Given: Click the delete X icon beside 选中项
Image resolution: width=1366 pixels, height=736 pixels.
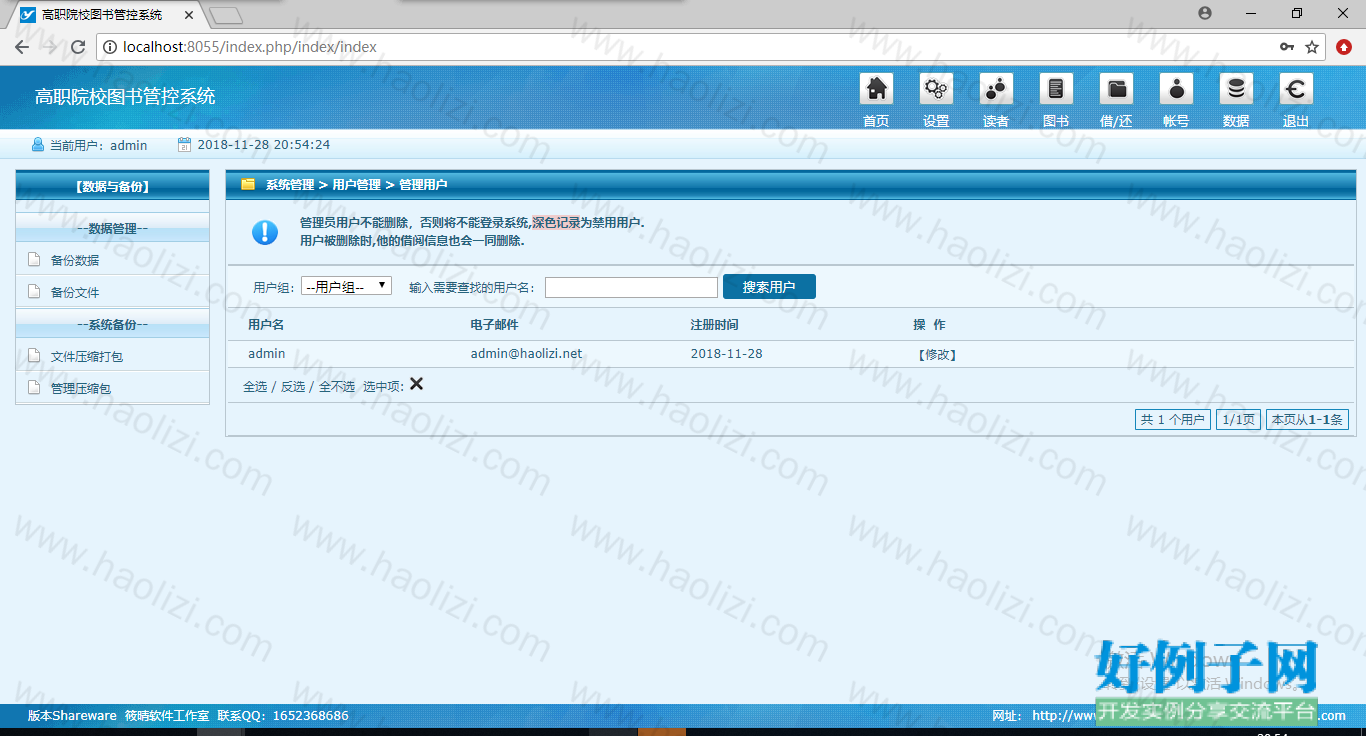Looking at the screenshot, I should 416,384.
